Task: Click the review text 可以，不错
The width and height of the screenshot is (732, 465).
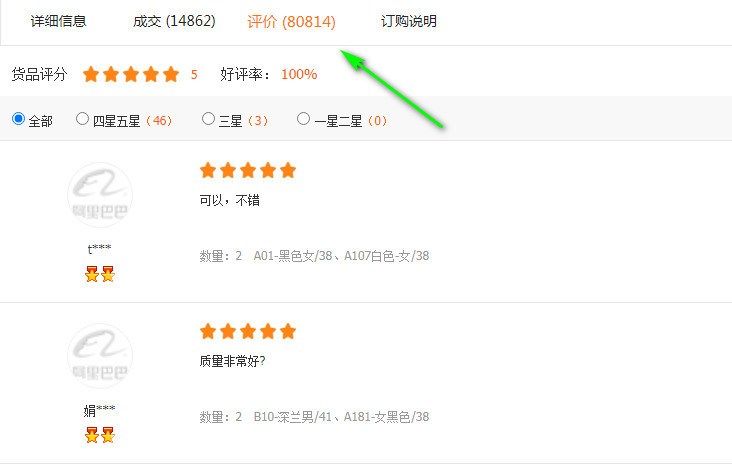Action: (x=229, y=200)
